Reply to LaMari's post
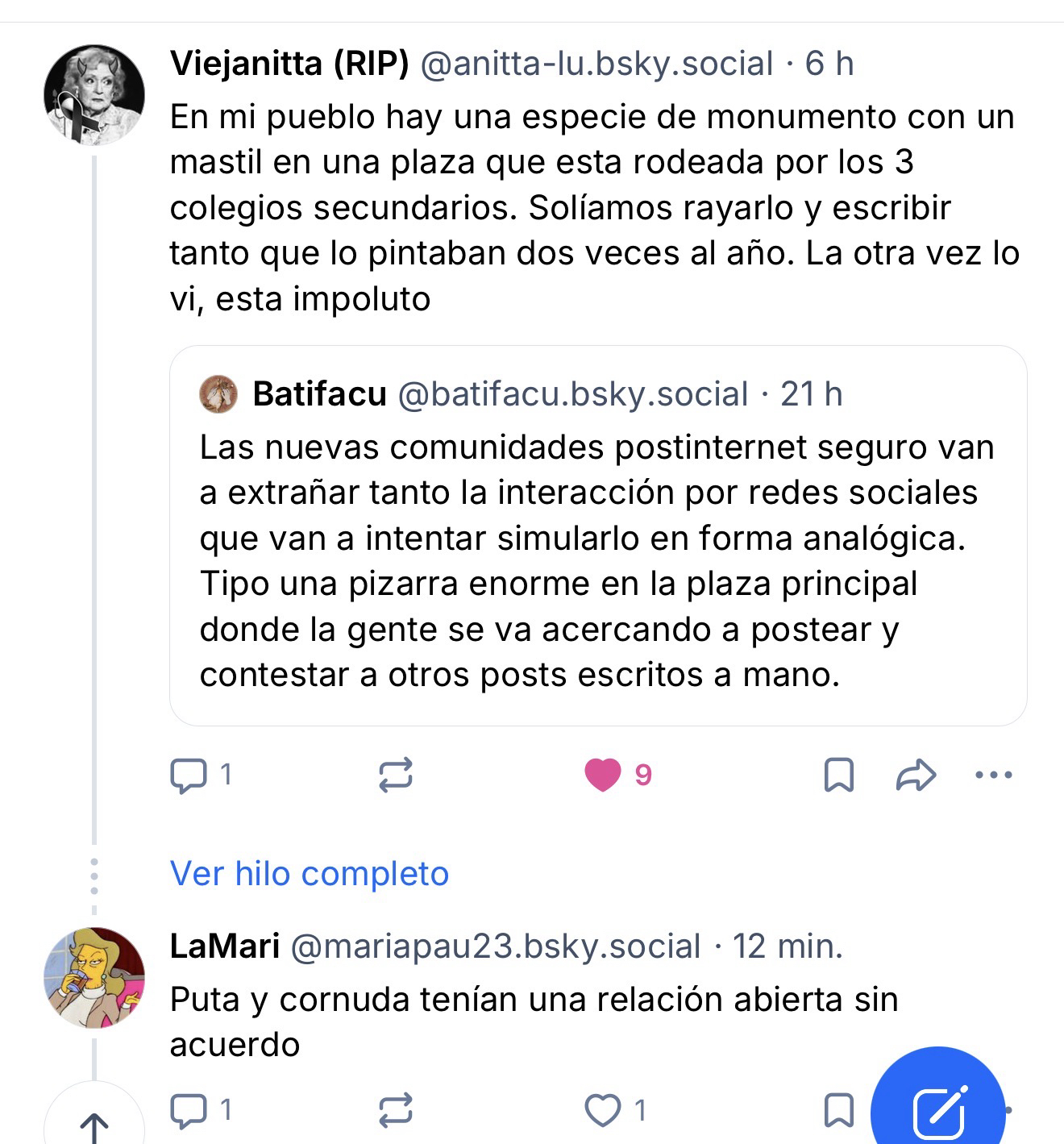Screen dimensions: 1064x1144 pyautogui.click(x=189, y=1111)
